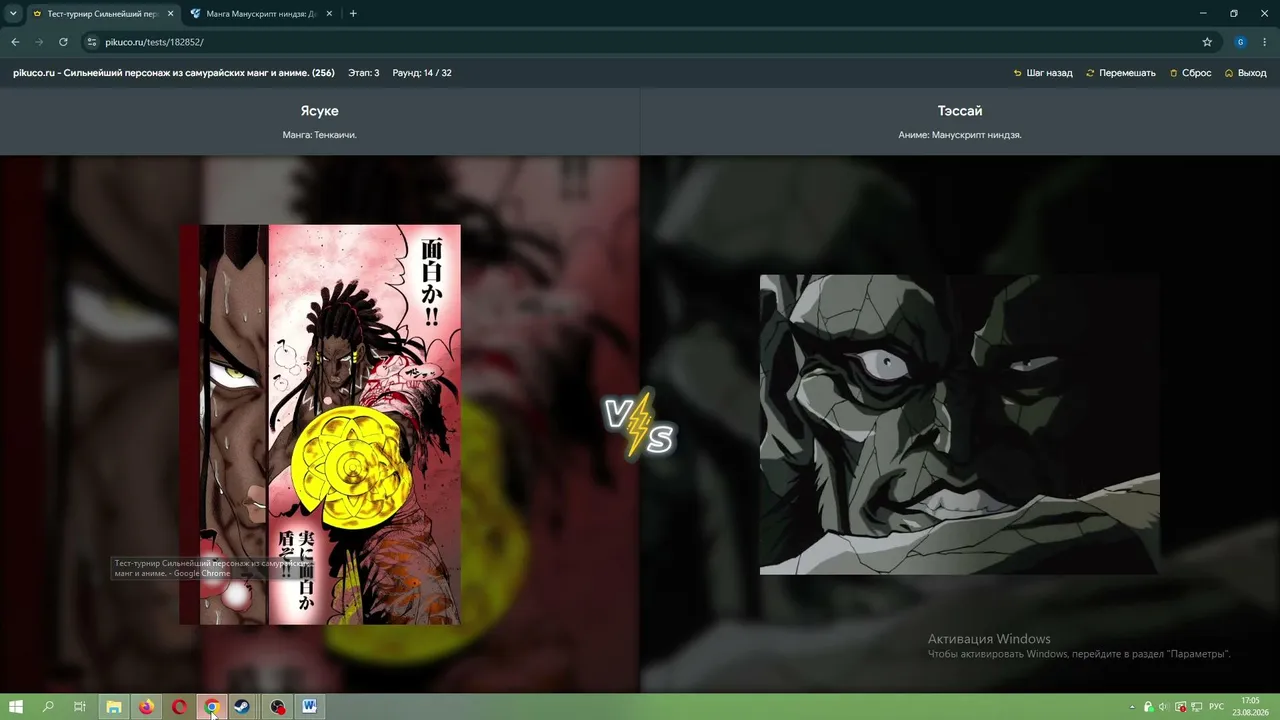
Task: Open a new browser tab
Action: point(353,14)
